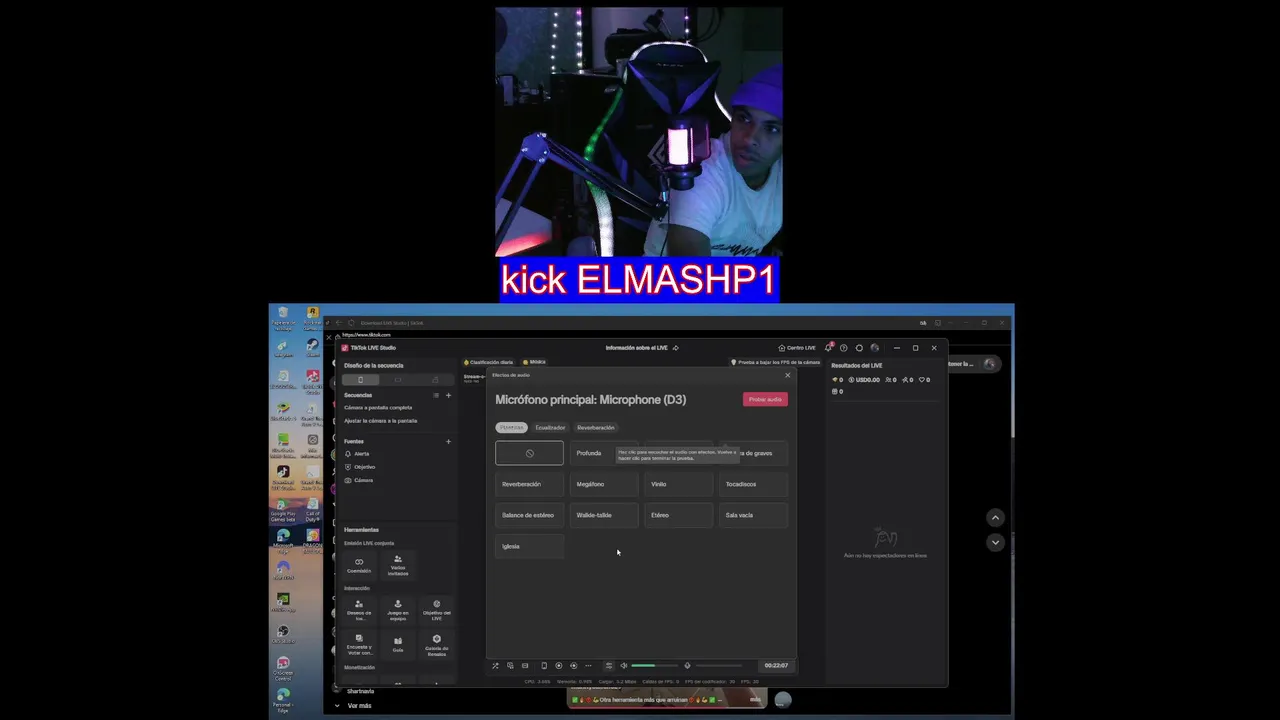Image resolution: width=1280 pixels, height=720 pixels.
Task: Click the browser back arrow
Action: [340, 323]
